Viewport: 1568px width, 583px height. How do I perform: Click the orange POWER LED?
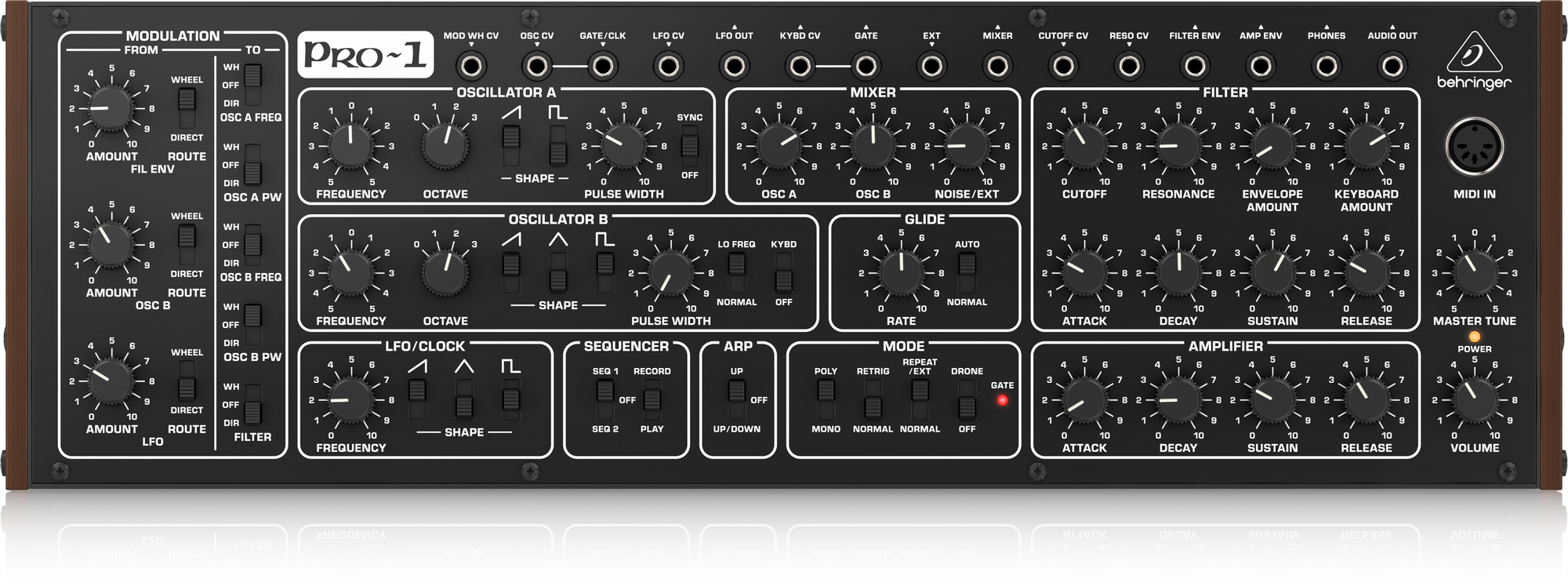click(1475, 337)
